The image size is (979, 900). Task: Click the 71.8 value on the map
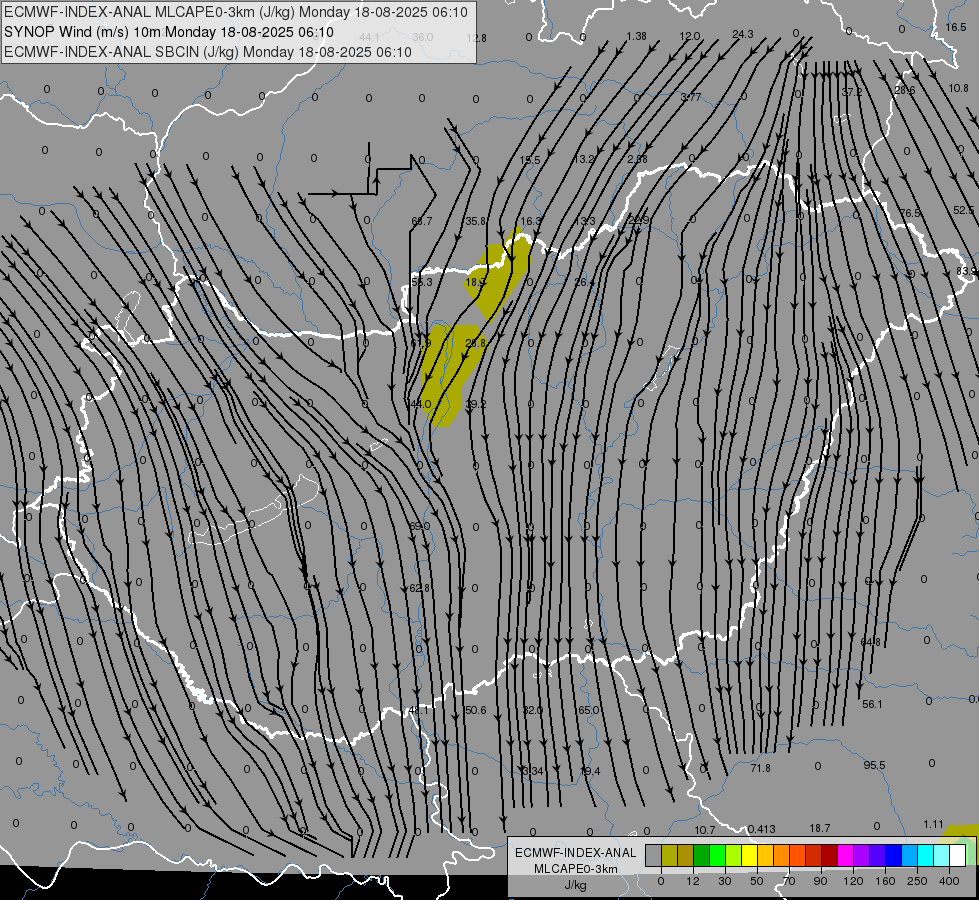760,768
